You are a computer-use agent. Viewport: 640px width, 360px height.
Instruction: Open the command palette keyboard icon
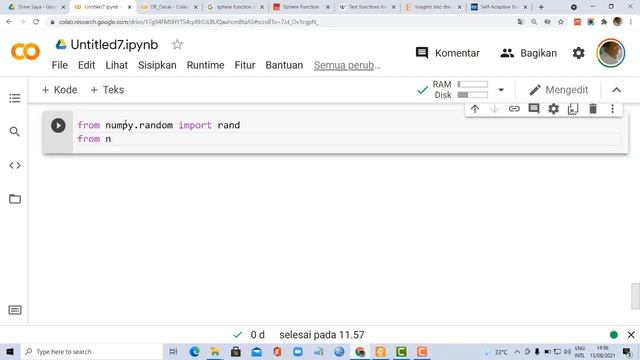(x=15, y=310)
